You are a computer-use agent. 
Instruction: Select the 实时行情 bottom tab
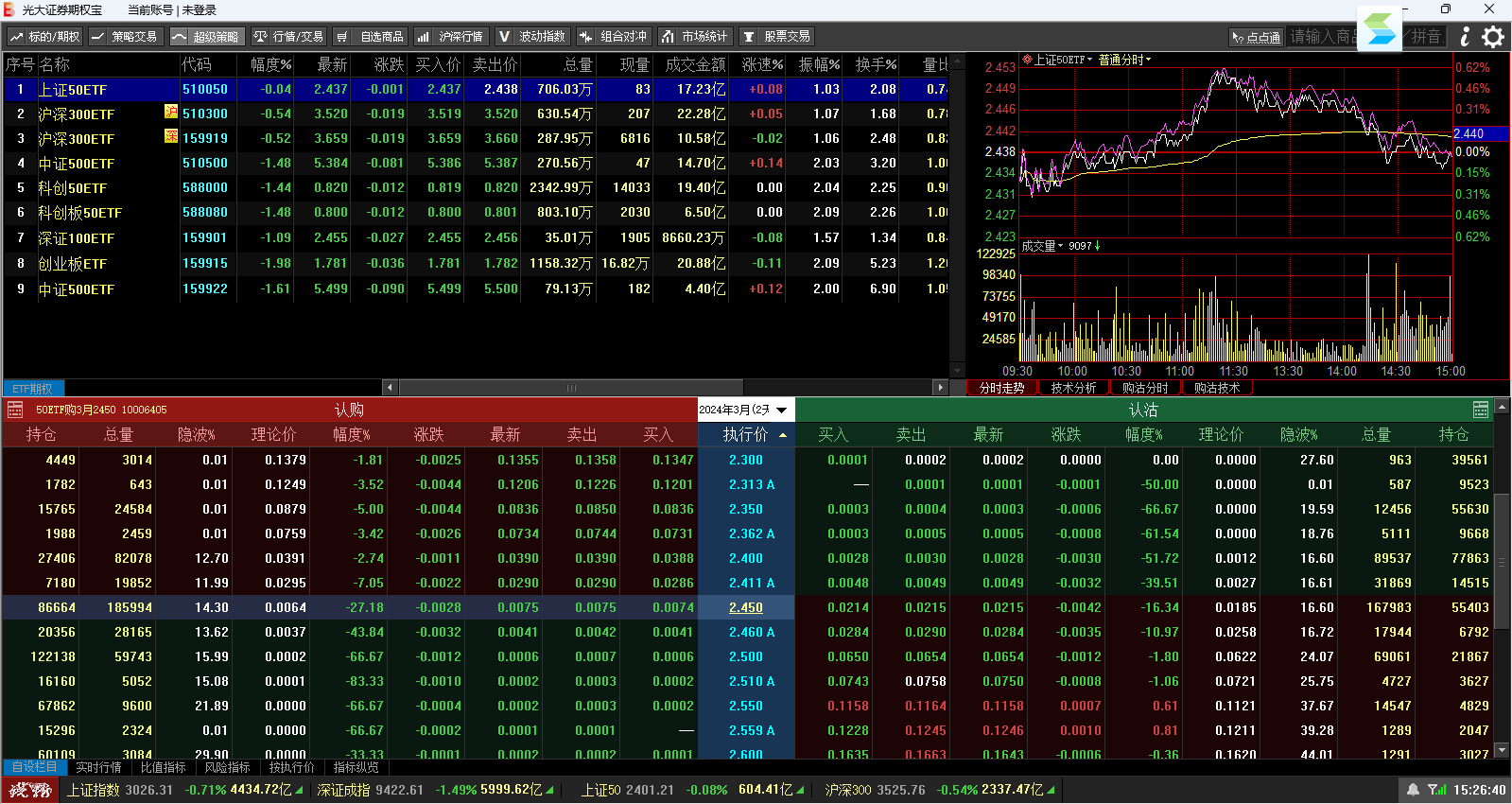point(98,767)
